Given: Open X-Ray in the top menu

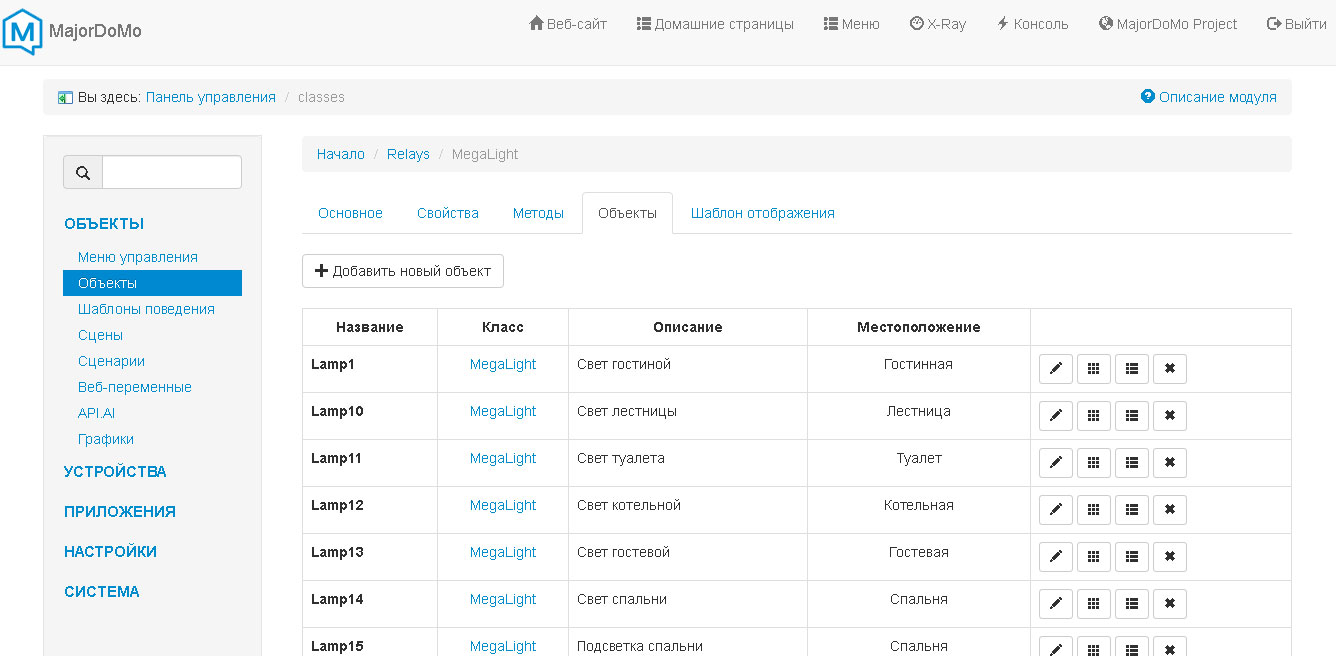Looking at the screenshot, I should 938,24.
